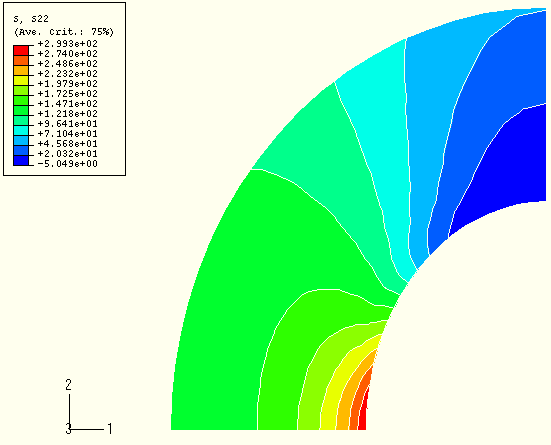
Task: Click the amber legend swatch near +2.232e+02
Action: [21, 70]
